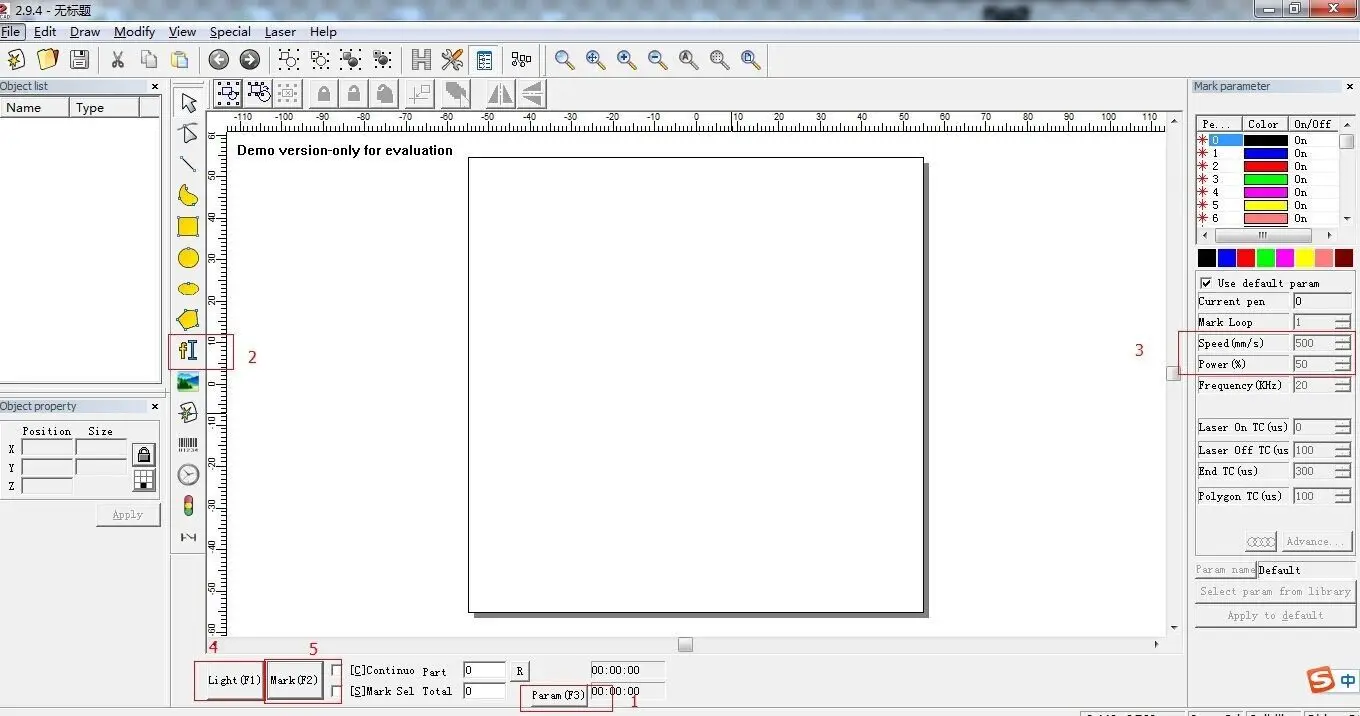Select the traffic-light input port tool
This screenshot has width=1360, height=716.
[188, 506]
